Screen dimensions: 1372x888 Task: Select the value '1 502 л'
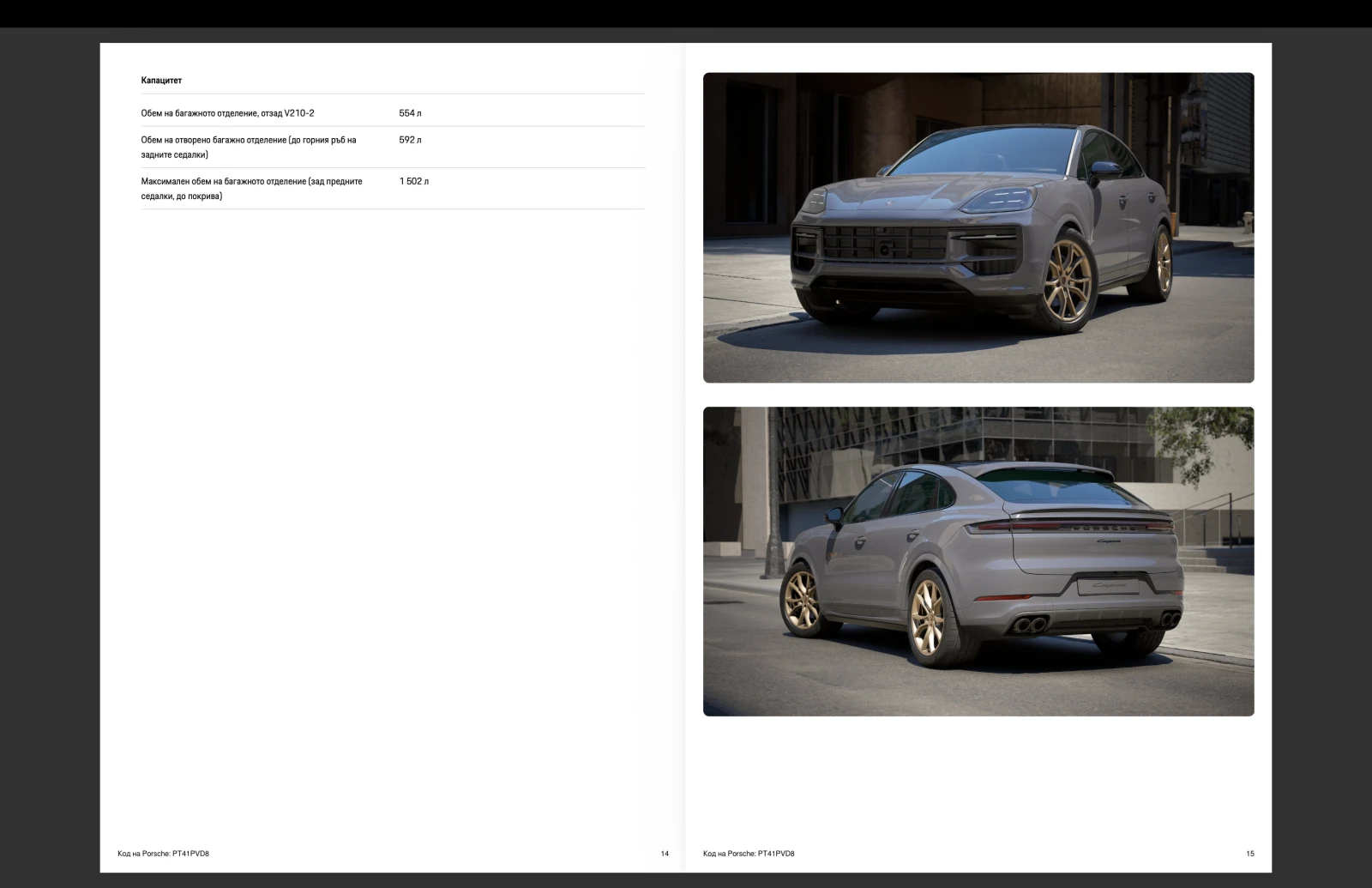[x=413, y=182]
